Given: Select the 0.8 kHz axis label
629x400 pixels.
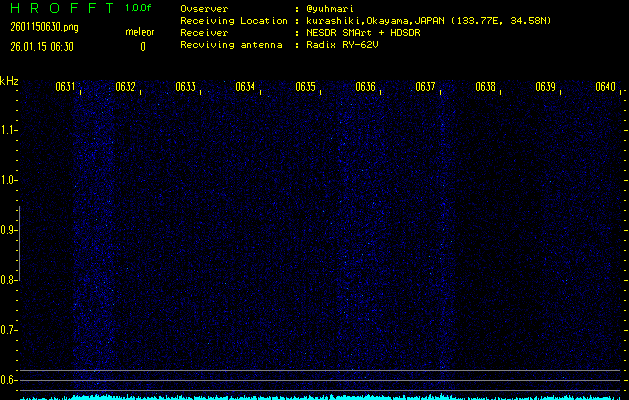Looking at the screenshot, I should (9, 280).
